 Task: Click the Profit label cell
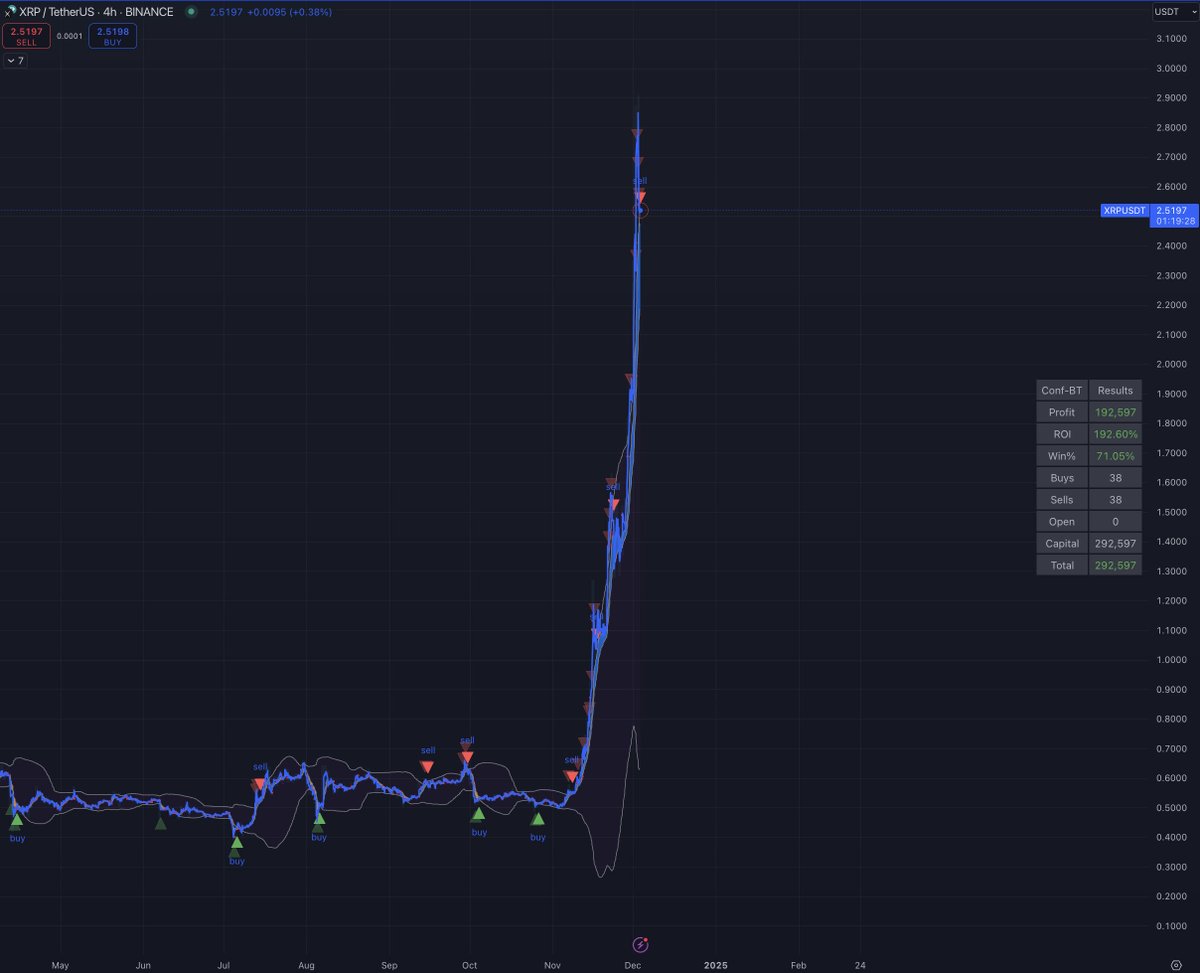(1062, 412)
